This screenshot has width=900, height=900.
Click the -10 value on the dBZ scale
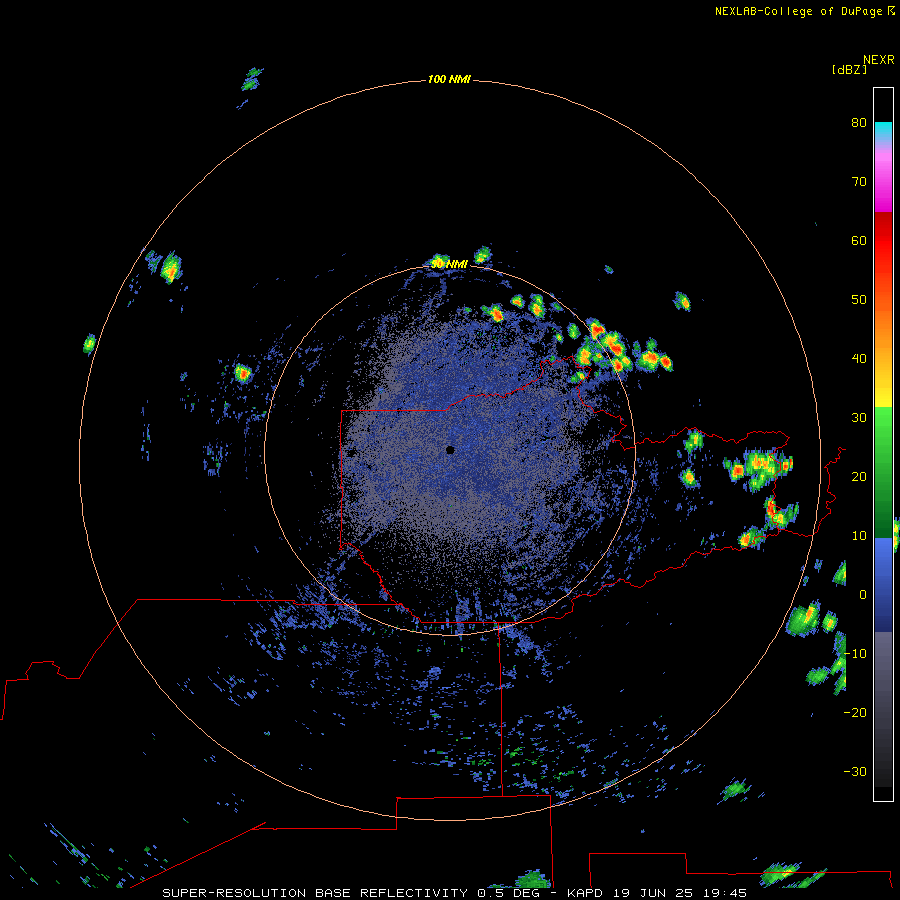pos(855,653)
